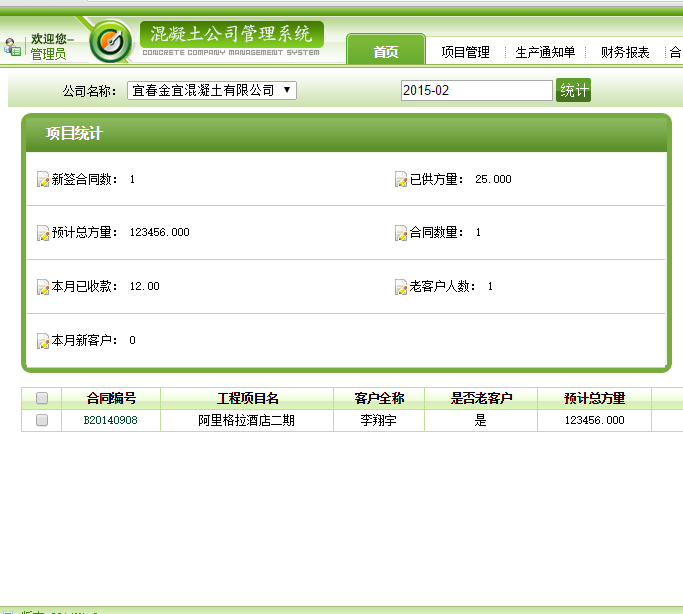Toggle the select-all checkbox in table header
This screenshot has width=683, height=614.
42,398
